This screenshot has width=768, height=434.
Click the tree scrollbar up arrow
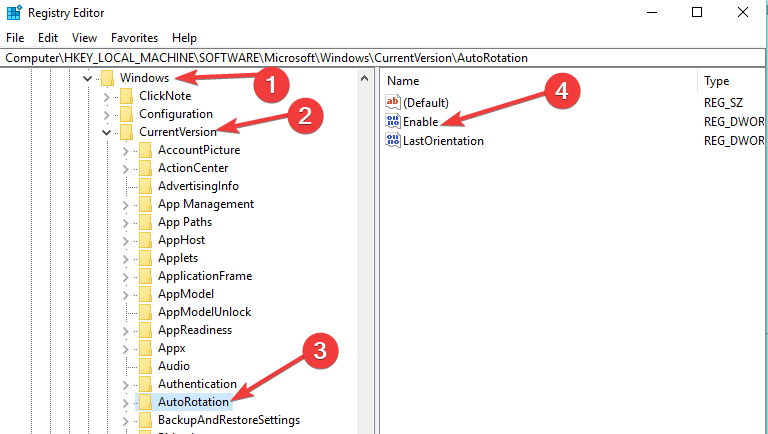point(364,78)
